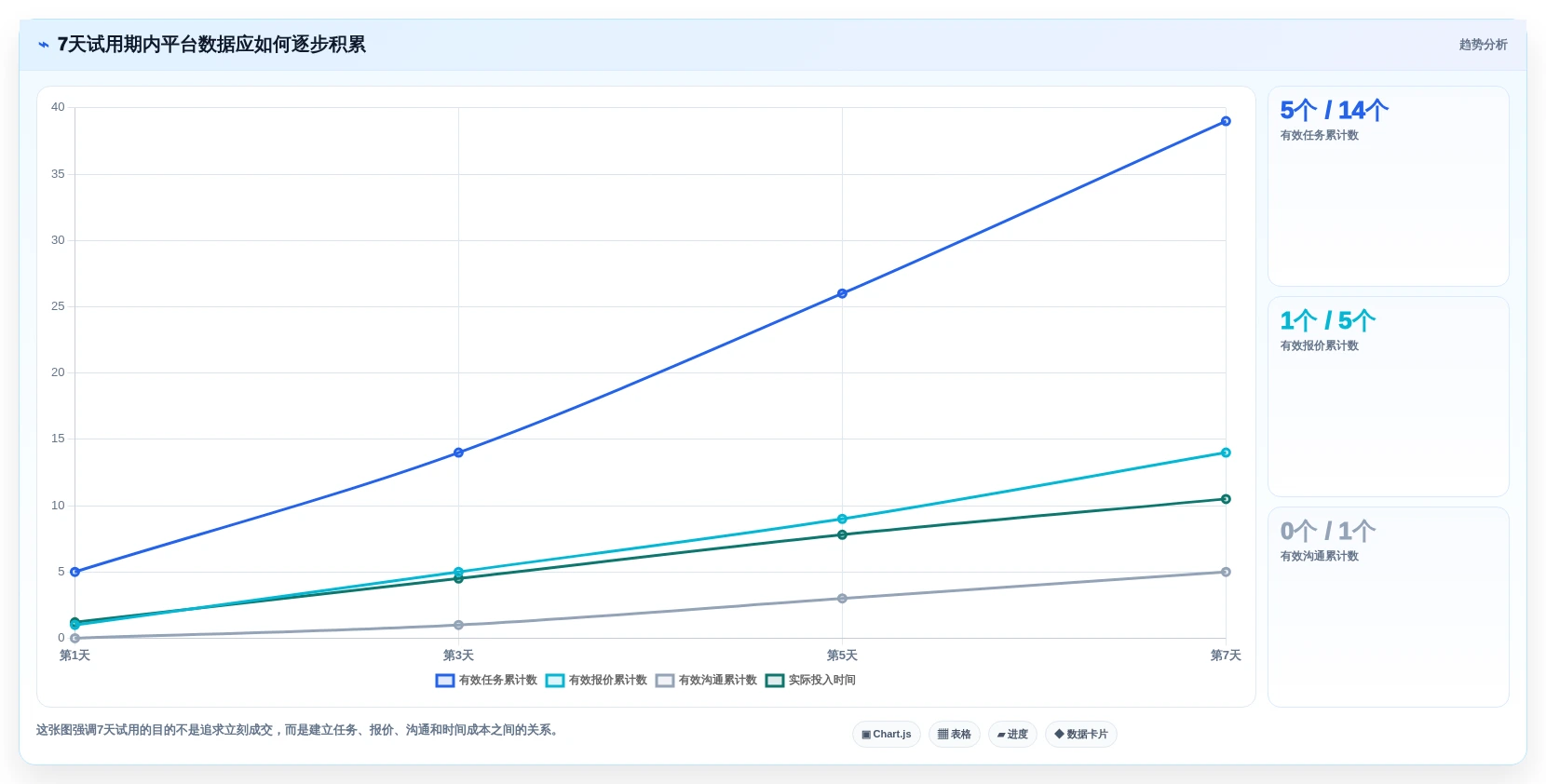
Task: Click the 有效任务累计数 card caption
Action: tap(1319, 136)
